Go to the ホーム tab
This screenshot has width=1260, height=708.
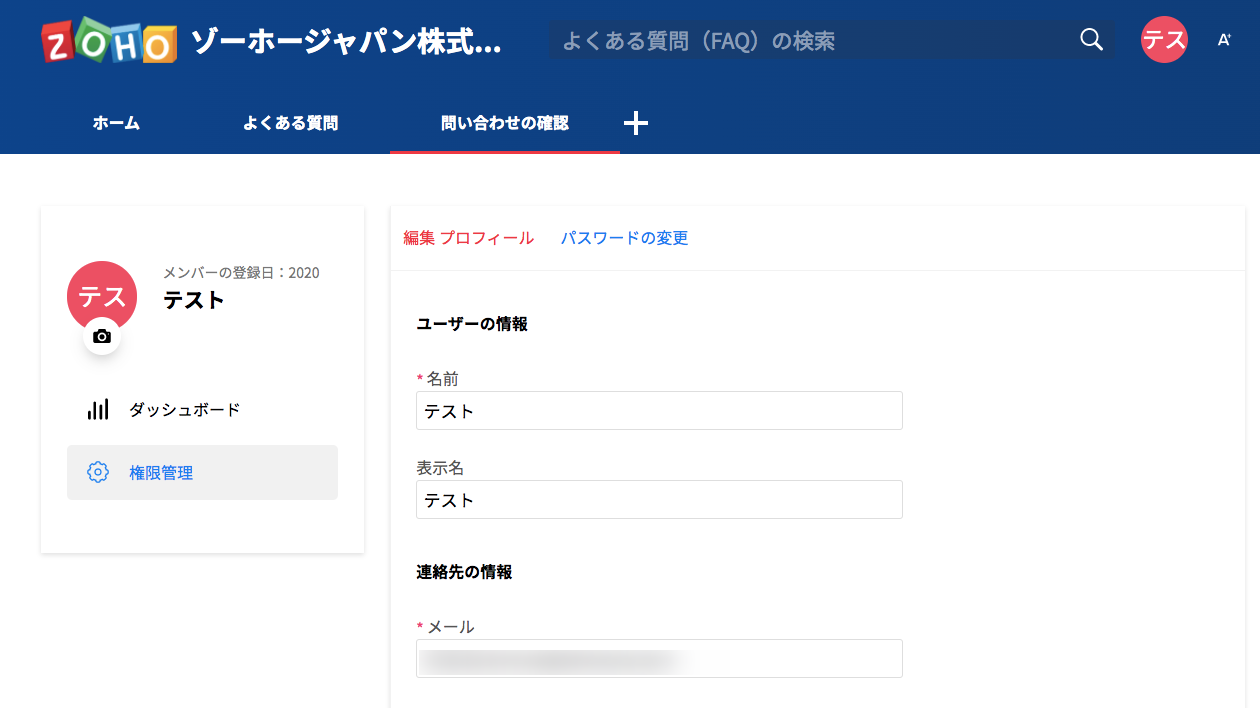[116, 123]
